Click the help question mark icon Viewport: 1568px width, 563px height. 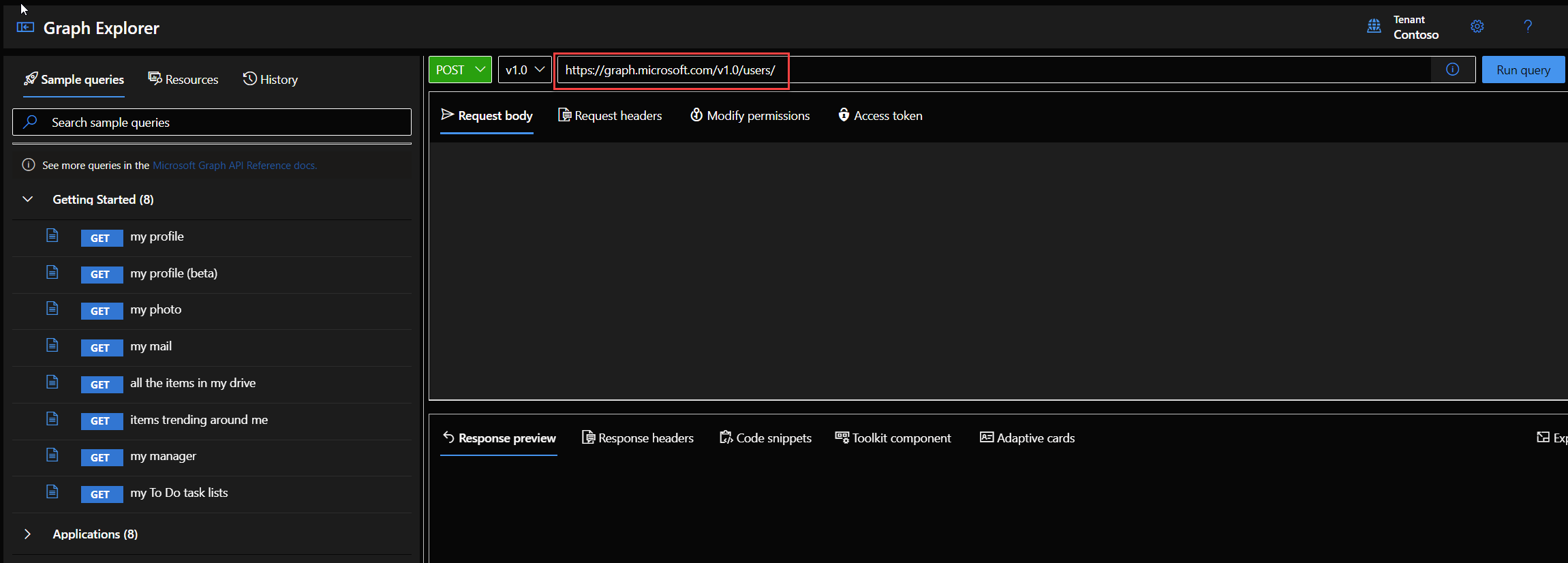pos(1528,27)
